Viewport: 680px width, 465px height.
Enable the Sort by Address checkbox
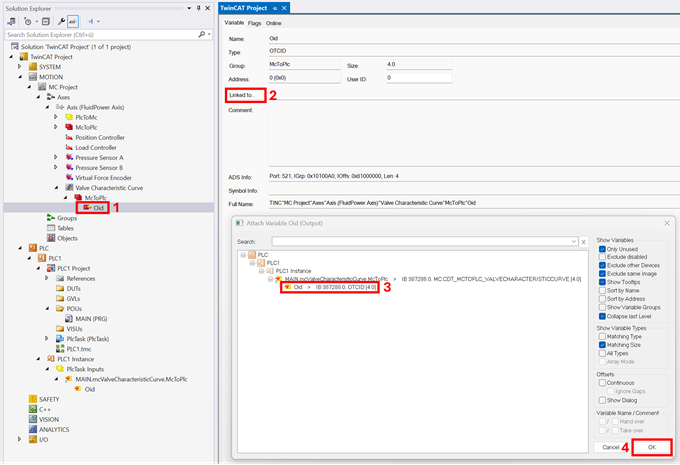click(602, 299)
